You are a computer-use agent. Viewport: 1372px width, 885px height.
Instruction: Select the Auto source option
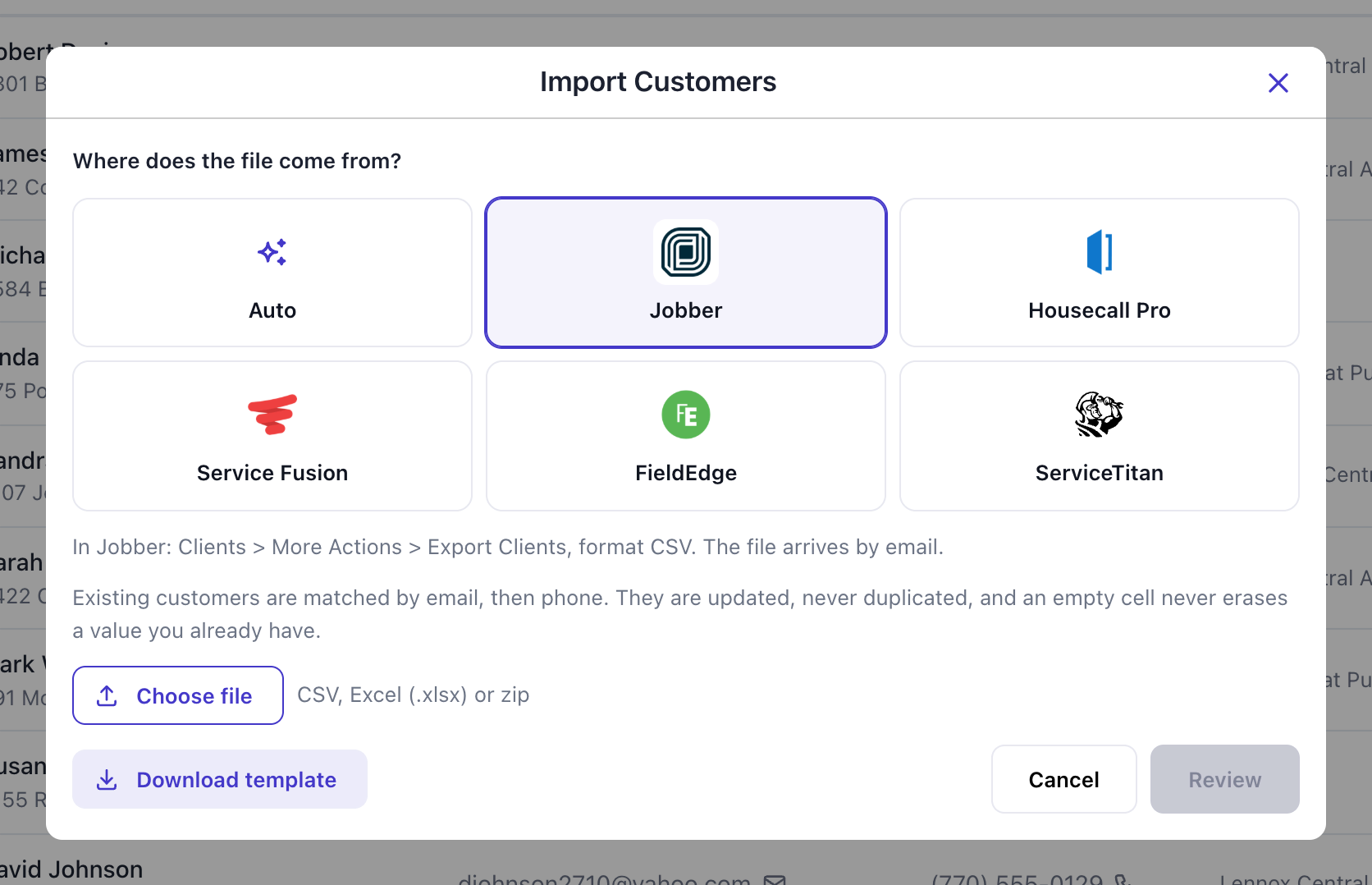(272, 273)
